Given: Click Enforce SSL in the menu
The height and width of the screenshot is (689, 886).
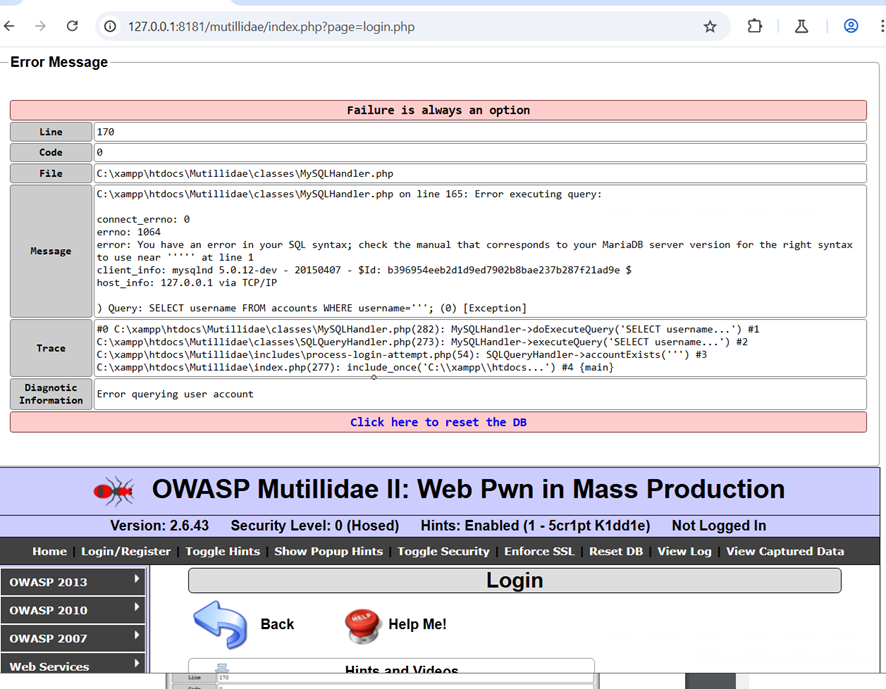Looking at the screenshot, I should tap(539, 551).
